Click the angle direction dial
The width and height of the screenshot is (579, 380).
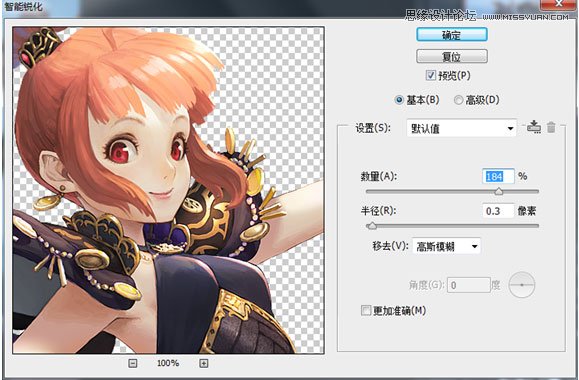pyautogui.click(x=521, y=285)
